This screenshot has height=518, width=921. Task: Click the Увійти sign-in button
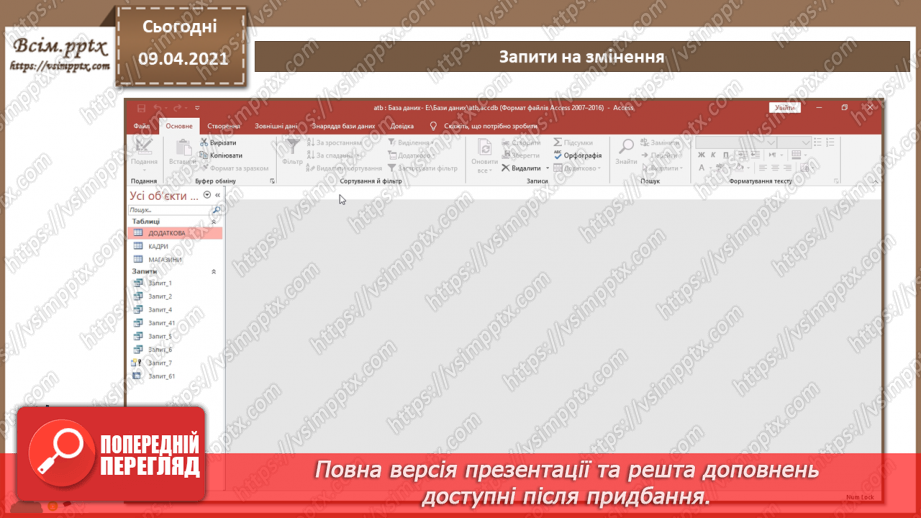tap(785, 108)
